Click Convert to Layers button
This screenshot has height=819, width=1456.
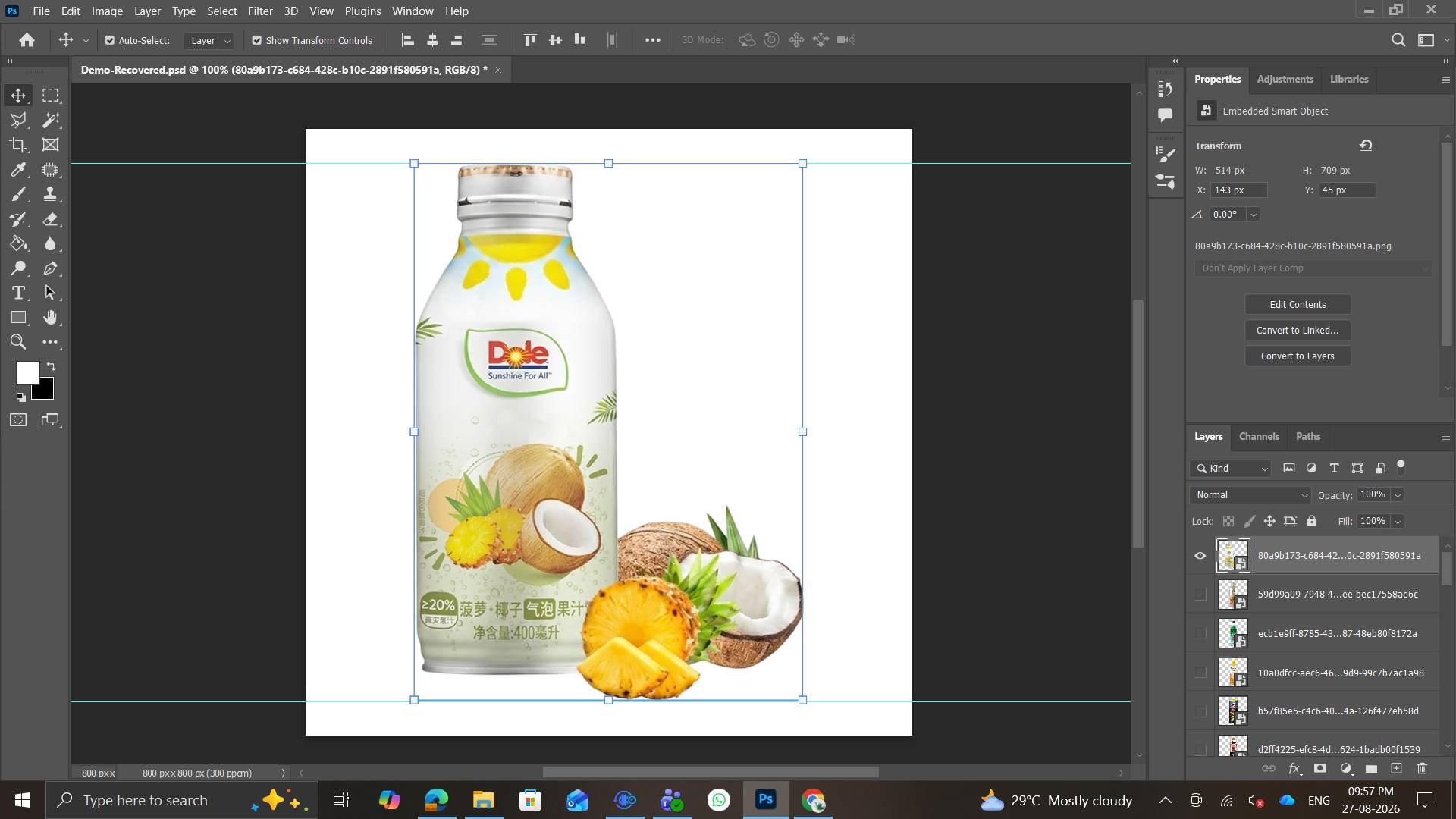pos(1298,356)
